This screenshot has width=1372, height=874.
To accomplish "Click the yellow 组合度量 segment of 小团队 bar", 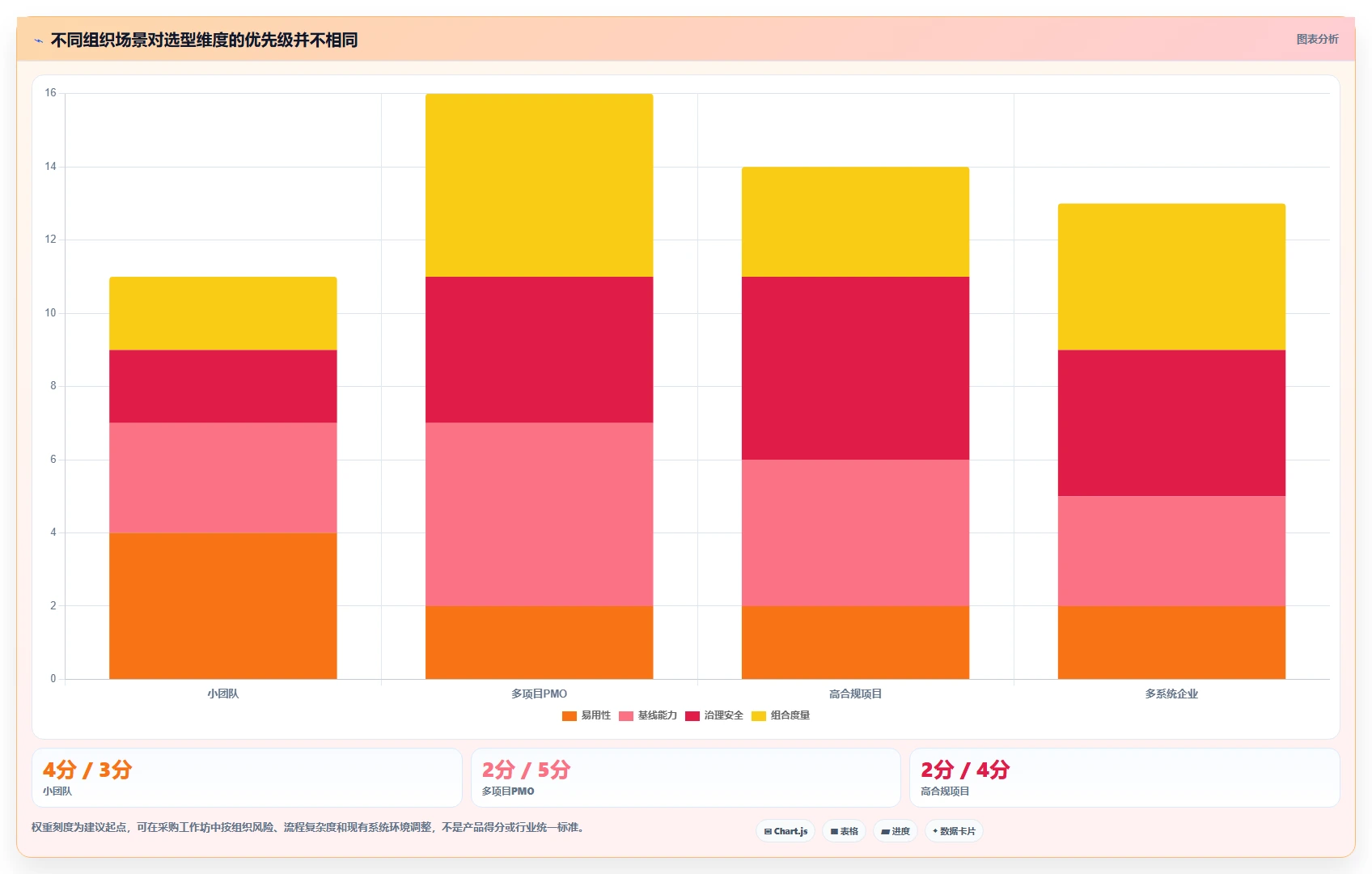I will 223,313.
